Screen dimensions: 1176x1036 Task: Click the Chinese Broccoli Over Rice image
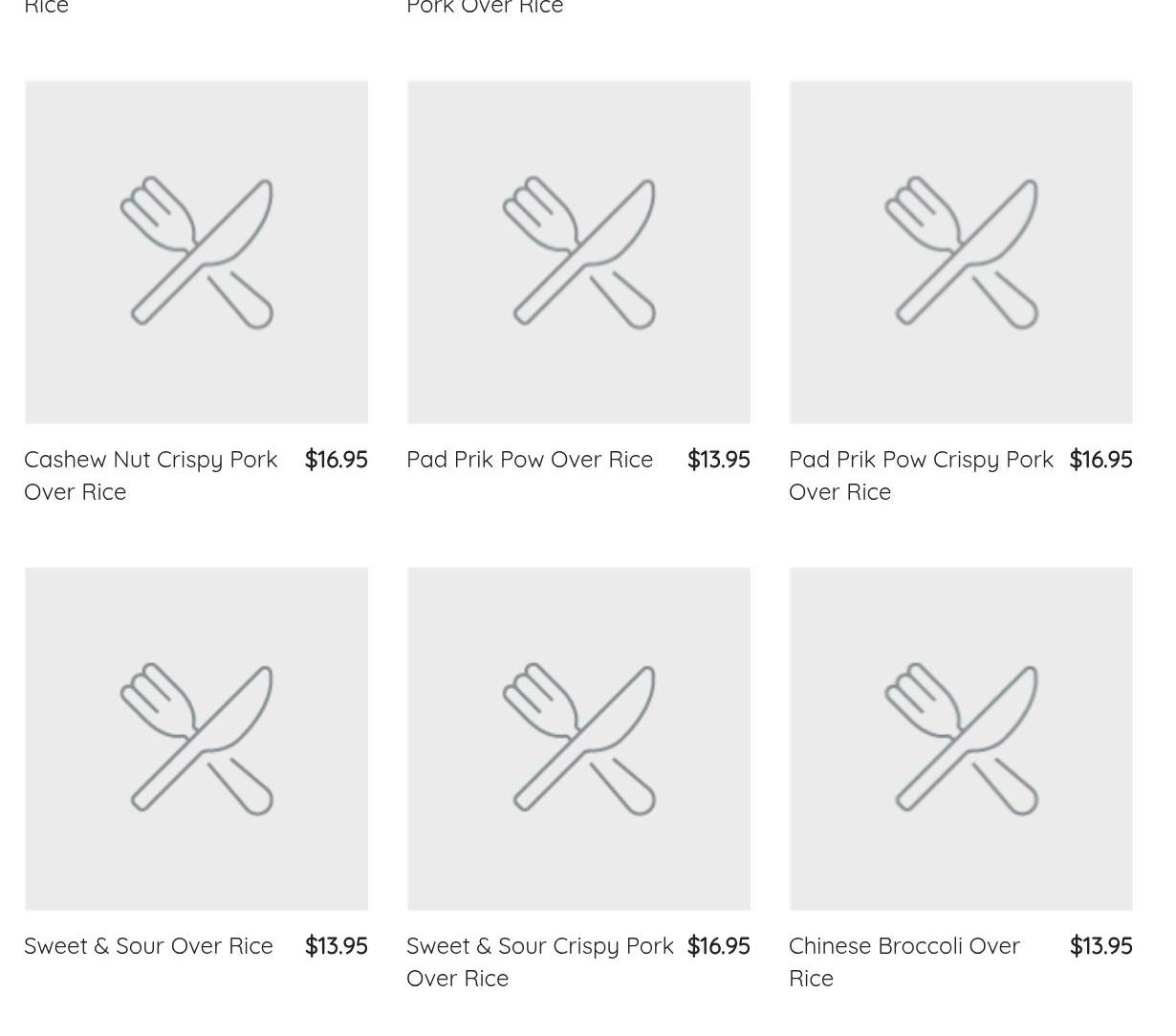click(x=961, y=739)
